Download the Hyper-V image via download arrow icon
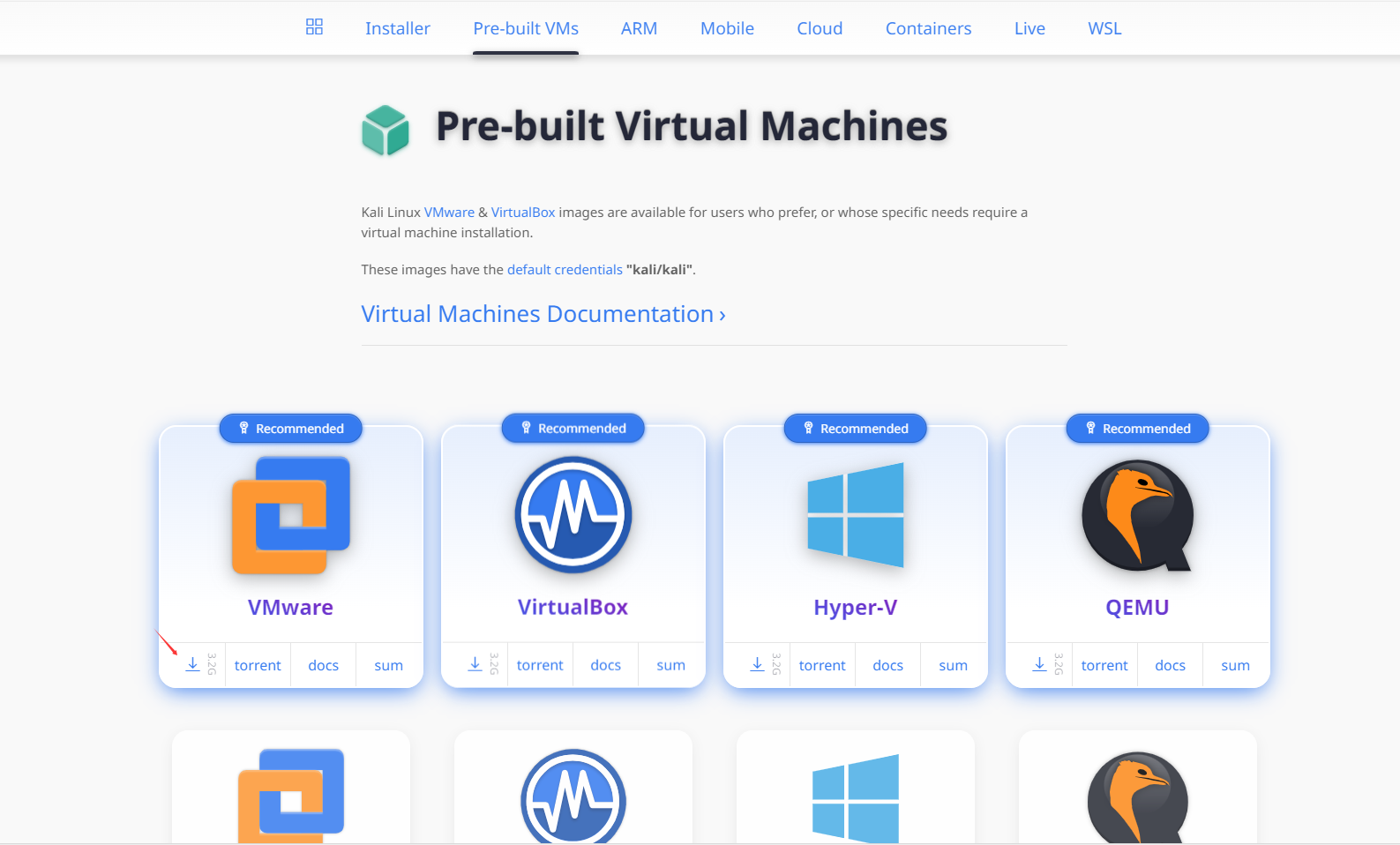 click(x=757, y=664)
